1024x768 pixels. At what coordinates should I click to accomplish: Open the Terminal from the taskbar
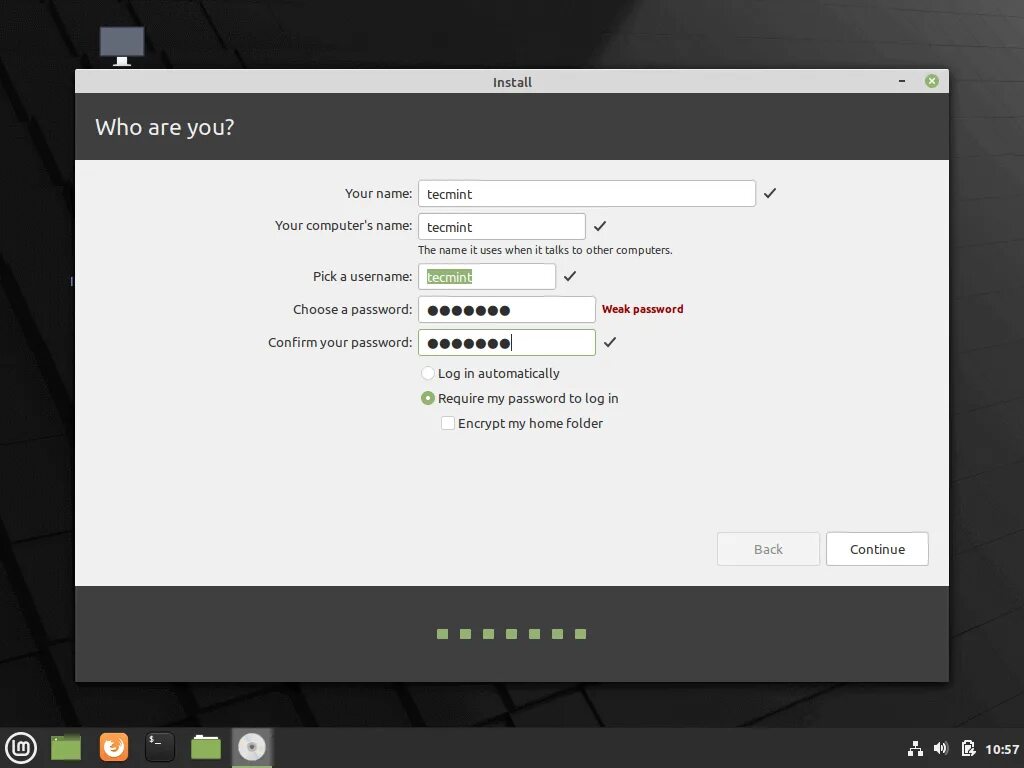(x=159, y=747)
